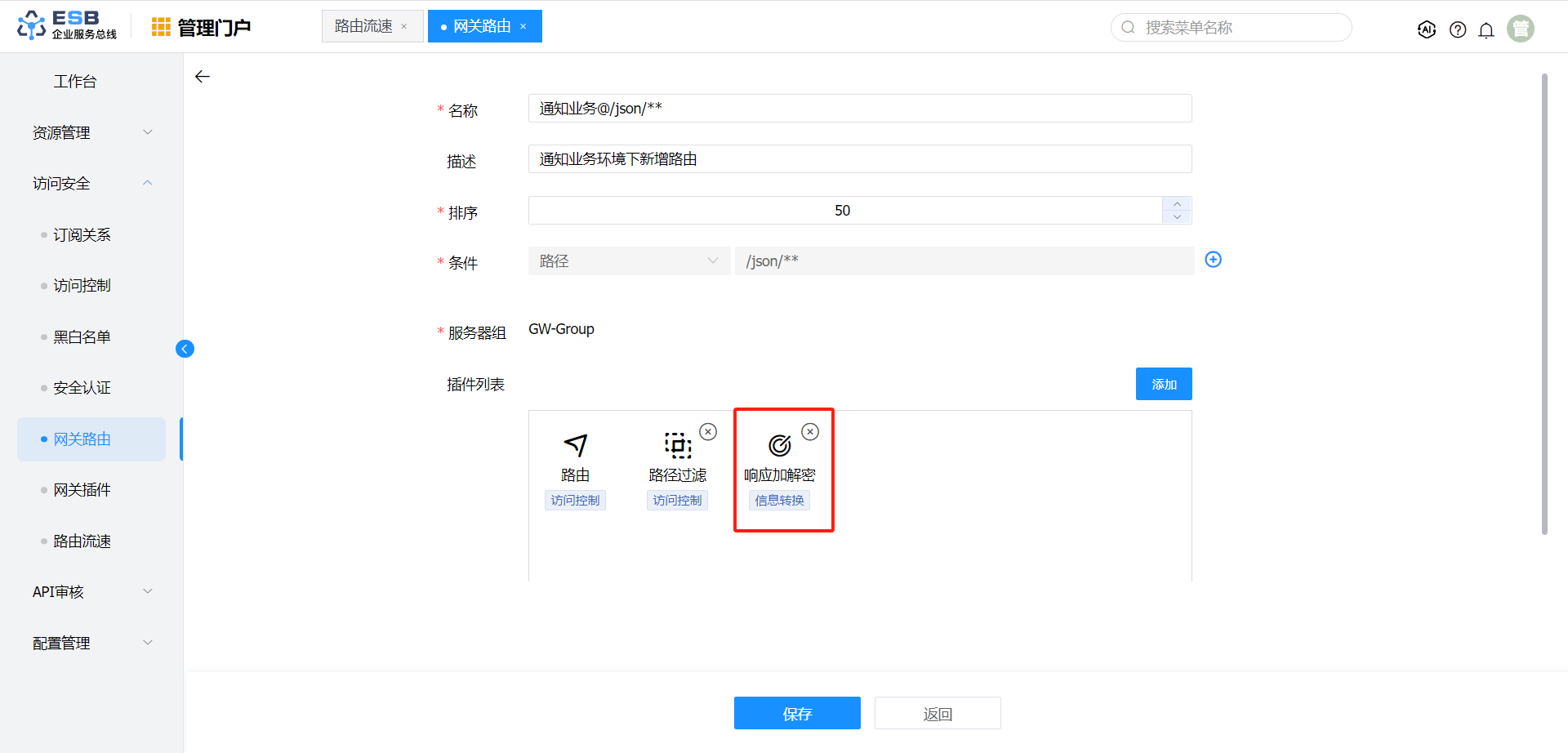The height and width of the screenshot is (753, 1568).
Task: Remove the 响应加解密 plugin
Action: [x=809, y=432]
